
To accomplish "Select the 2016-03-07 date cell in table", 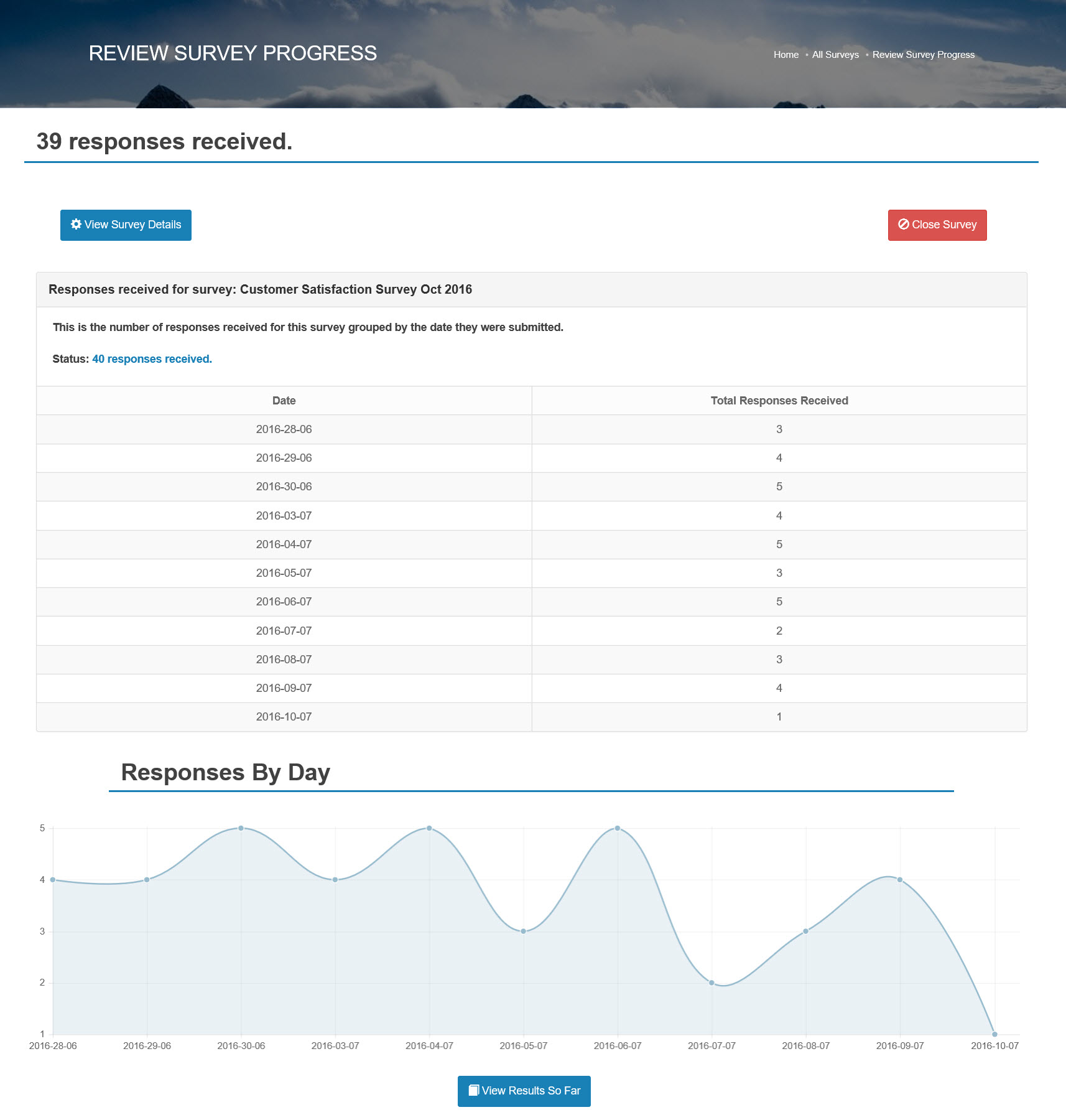I will 284,516.
